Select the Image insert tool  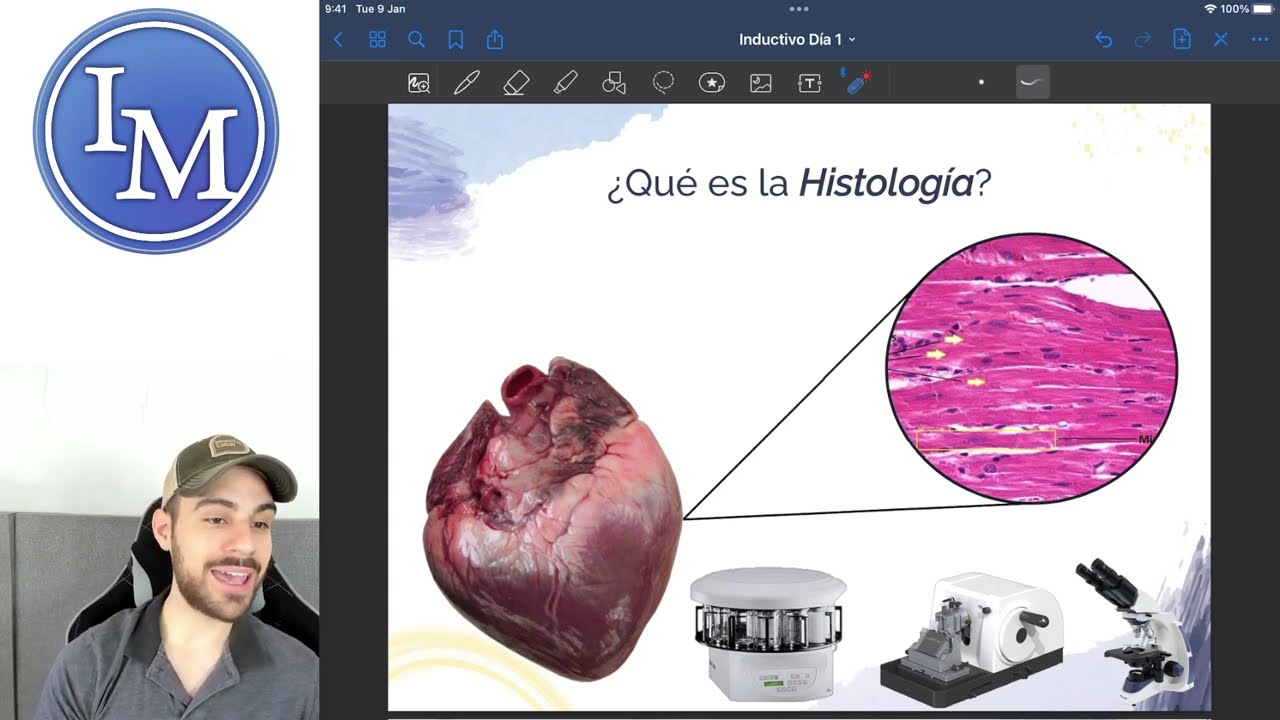tap(761, 84)
